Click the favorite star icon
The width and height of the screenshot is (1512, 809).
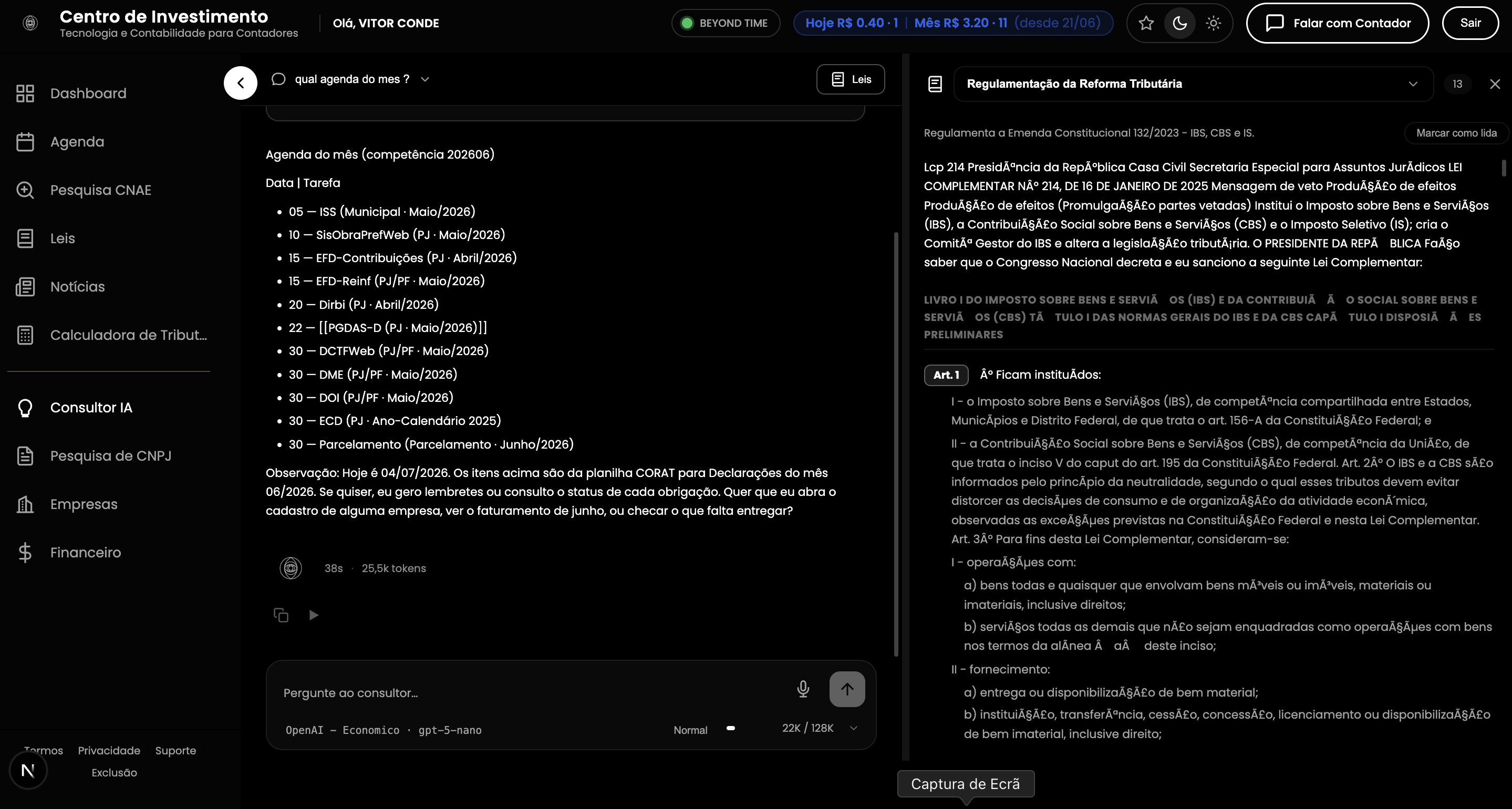tap(1146, 23)
